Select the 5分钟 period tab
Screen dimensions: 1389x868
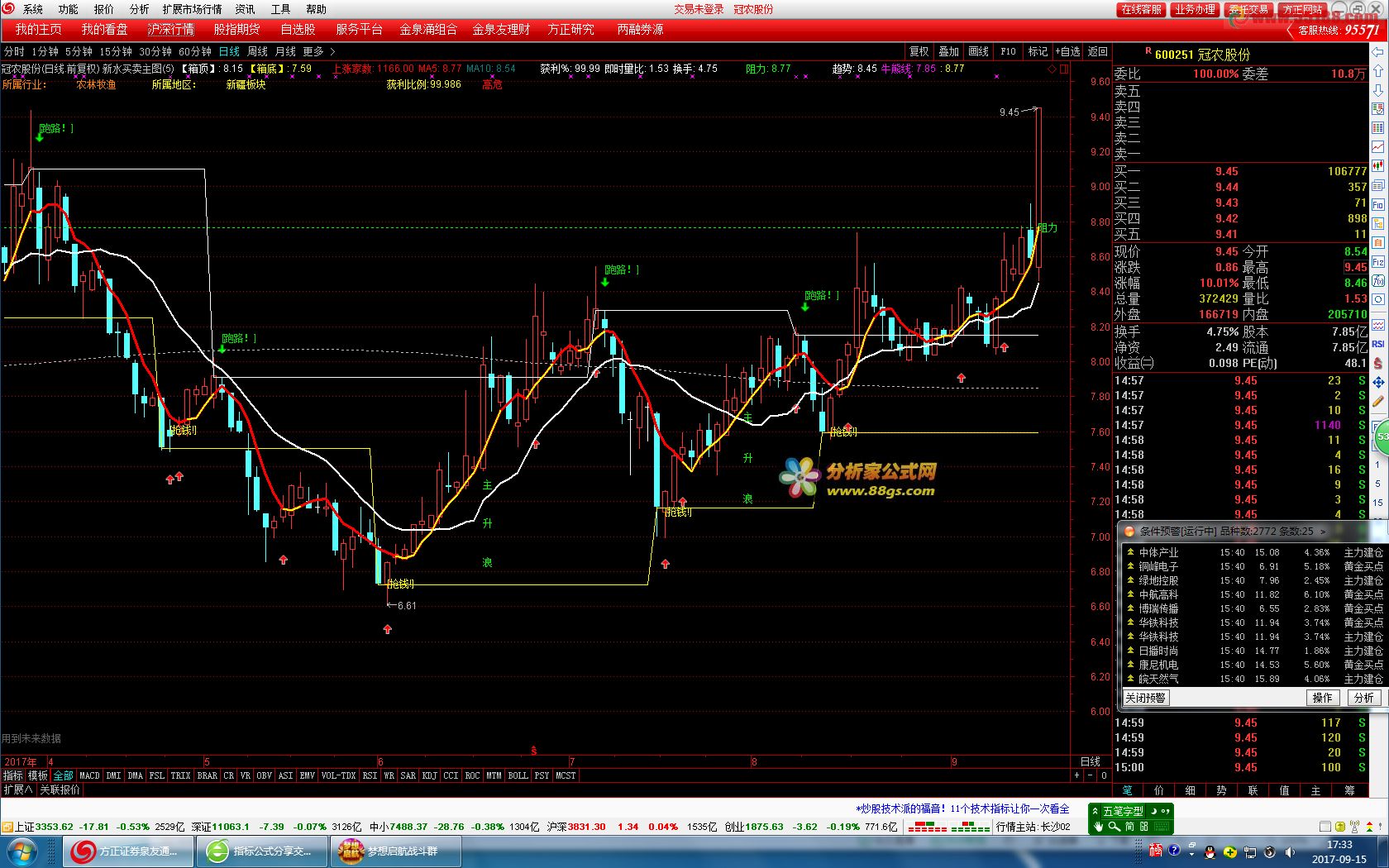pos(79,51)
